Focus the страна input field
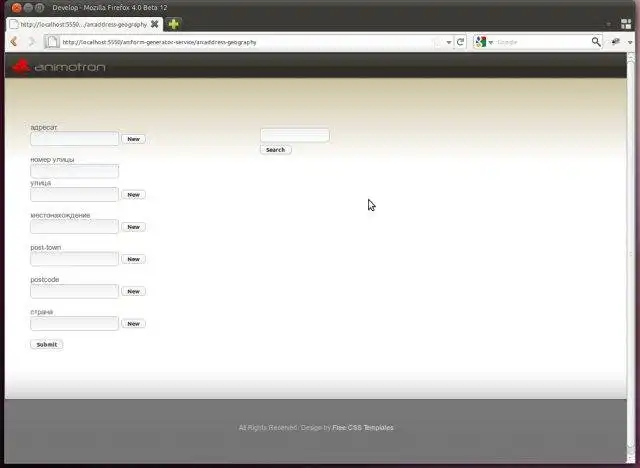 pos(74,323)
